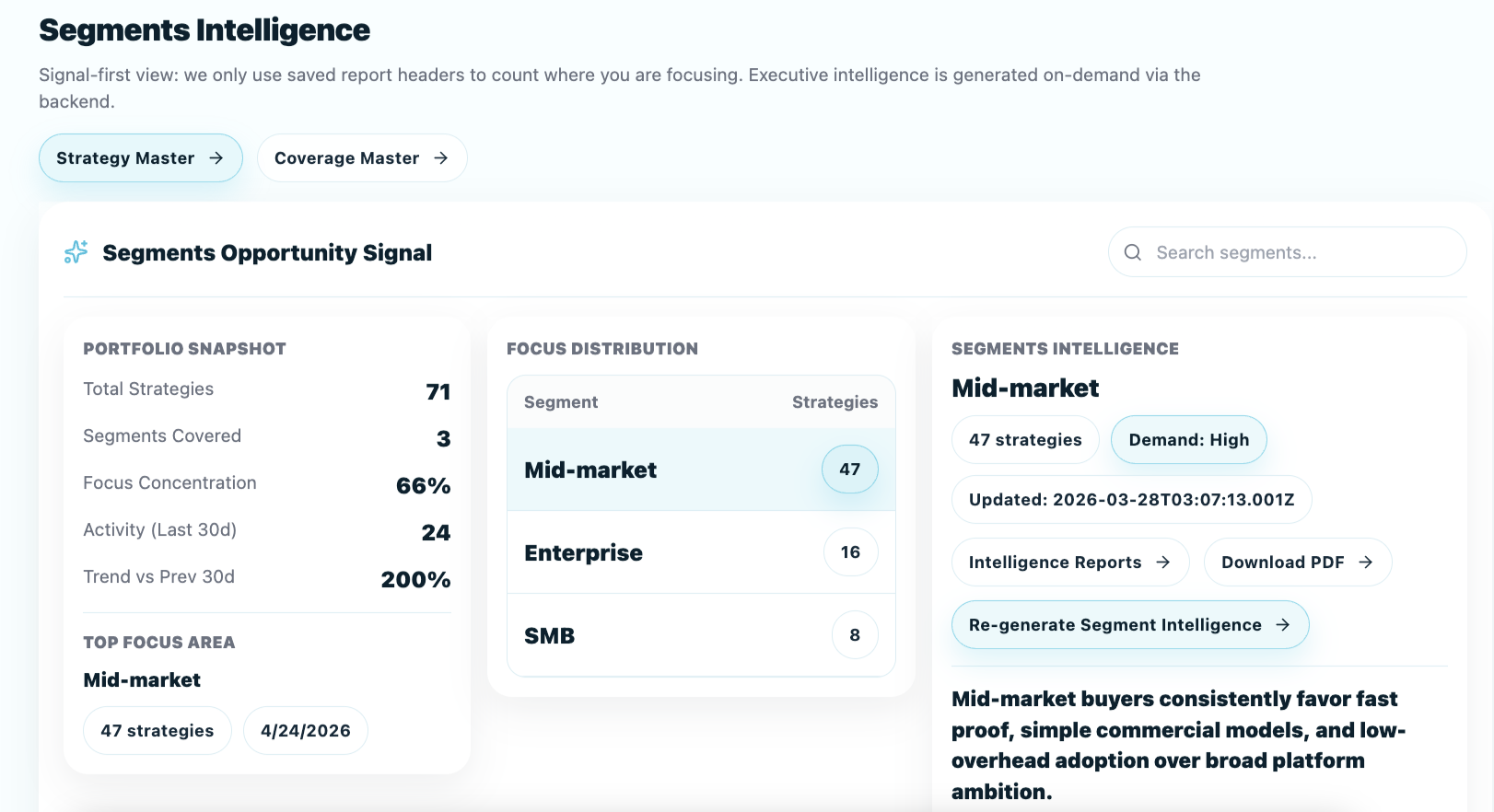Click the Demand: High pill
Screen dimensions: 1494x812
pos(1188,440)
